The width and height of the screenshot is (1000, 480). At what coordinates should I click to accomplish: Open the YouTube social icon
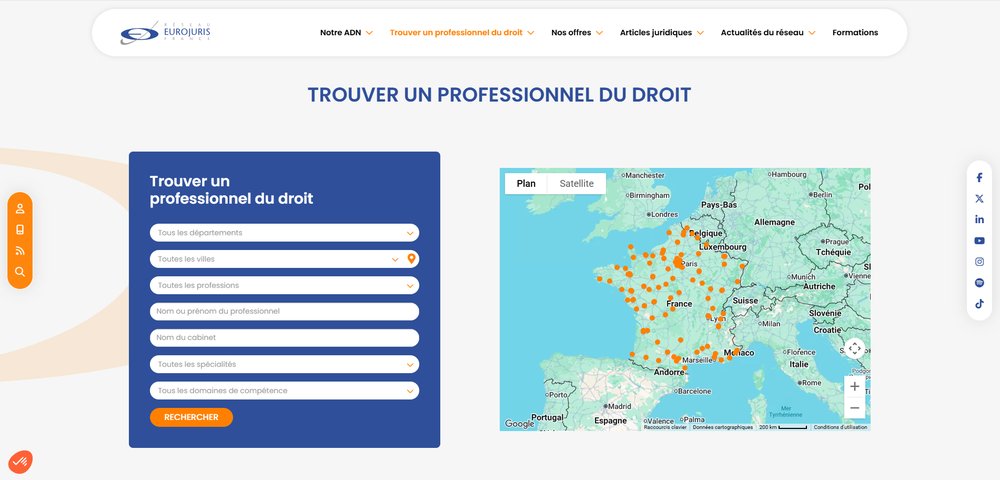[x=980, y=240]
